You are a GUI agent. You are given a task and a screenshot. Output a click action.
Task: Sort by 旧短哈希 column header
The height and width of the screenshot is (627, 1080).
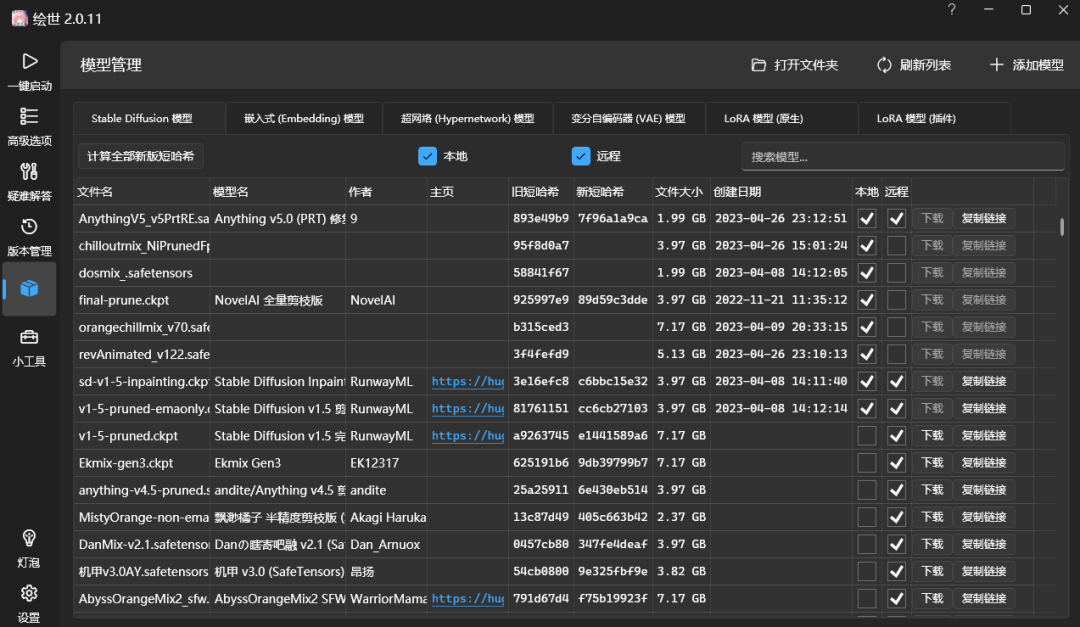pyautogui.click(x=541, y=192)
